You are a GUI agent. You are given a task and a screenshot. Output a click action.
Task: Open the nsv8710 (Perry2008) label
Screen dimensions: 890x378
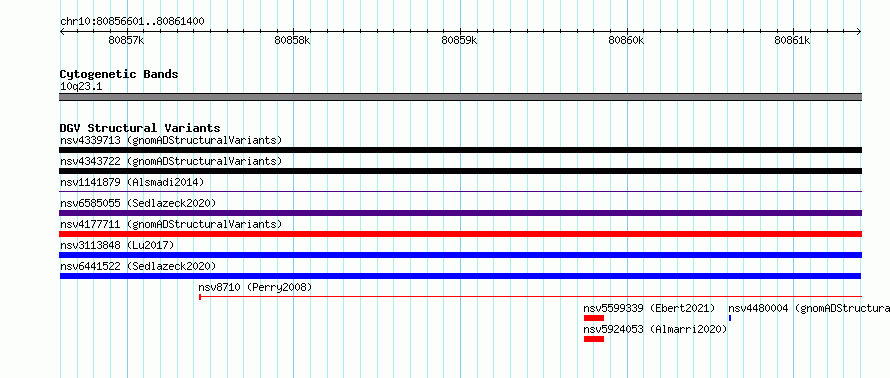tap(255, 287)
